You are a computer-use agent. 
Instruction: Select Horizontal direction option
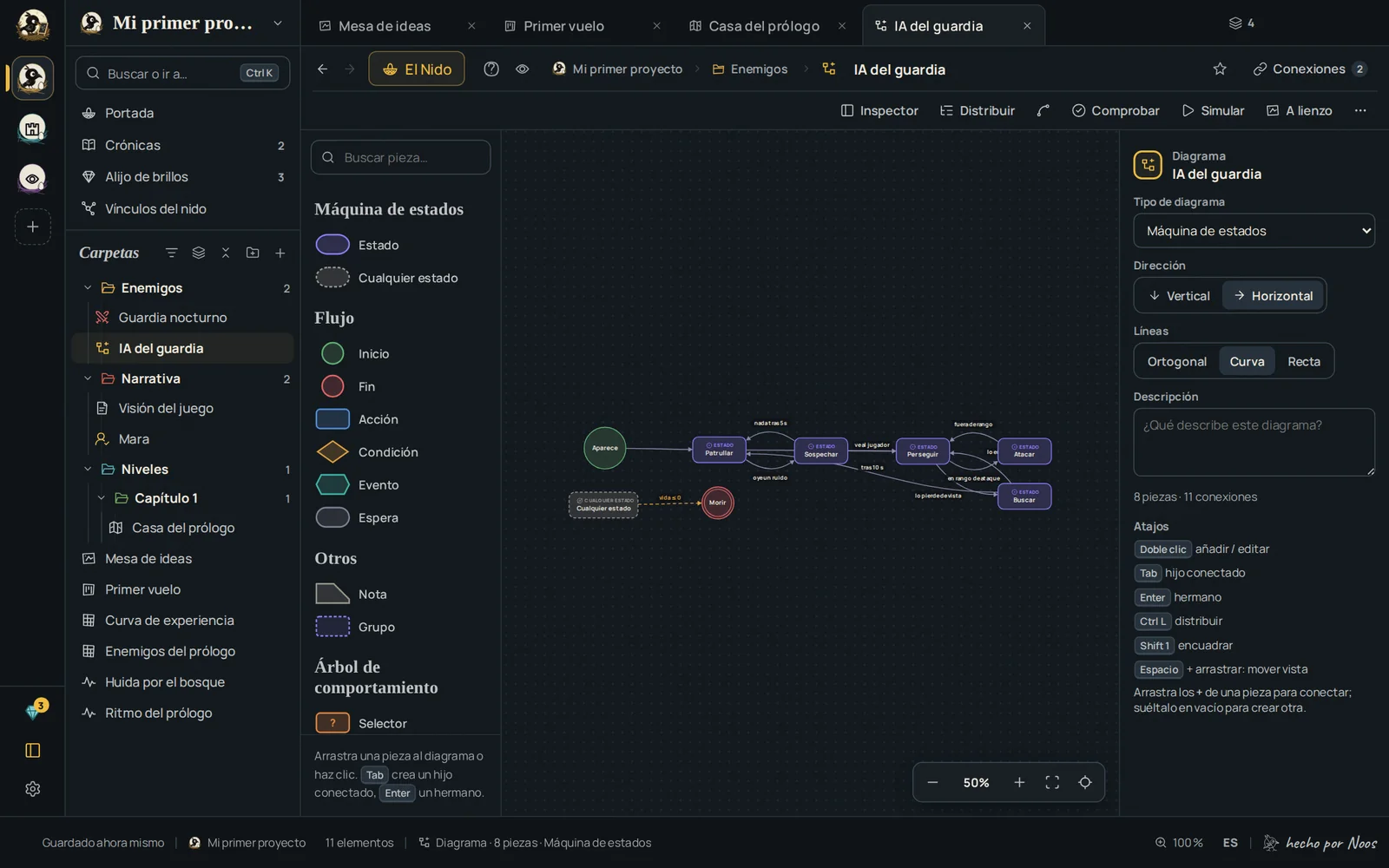click(x=1274, y=296)
